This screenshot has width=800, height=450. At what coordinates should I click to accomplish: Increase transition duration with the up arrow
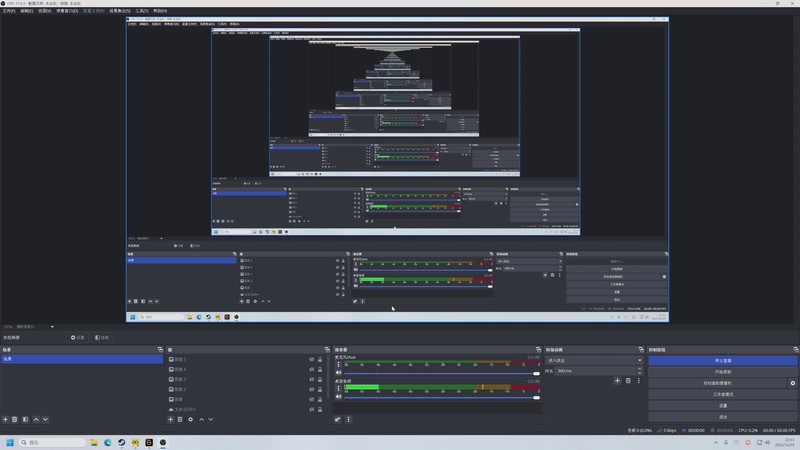pos(640,369)
